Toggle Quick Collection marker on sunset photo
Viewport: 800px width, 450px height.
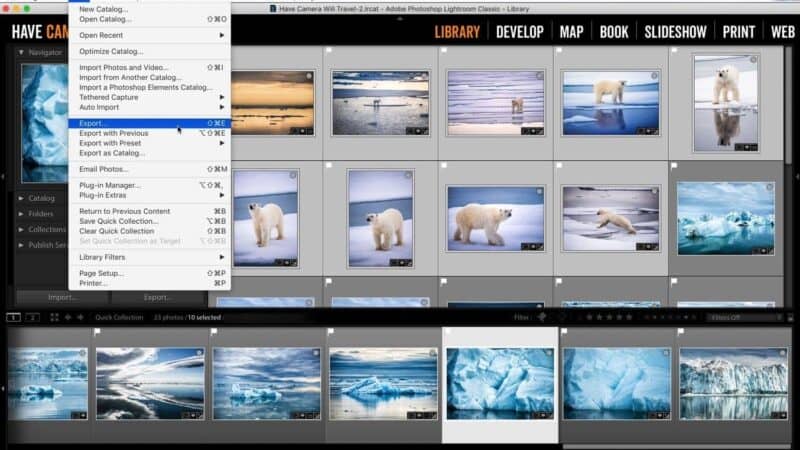tap(309, 76)
